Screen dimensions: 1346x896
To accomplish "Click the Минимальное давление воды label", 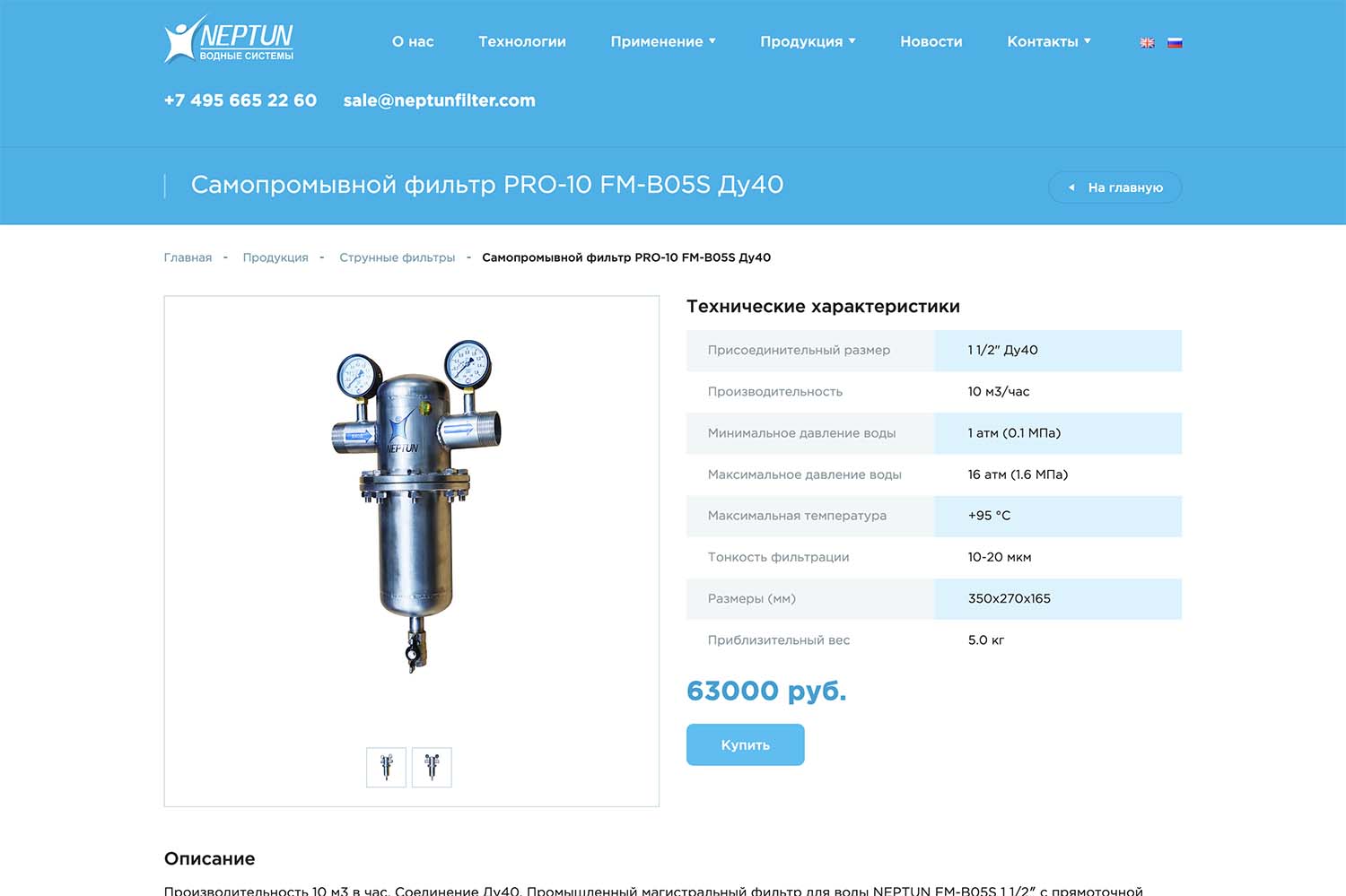I will pos(801,433).
